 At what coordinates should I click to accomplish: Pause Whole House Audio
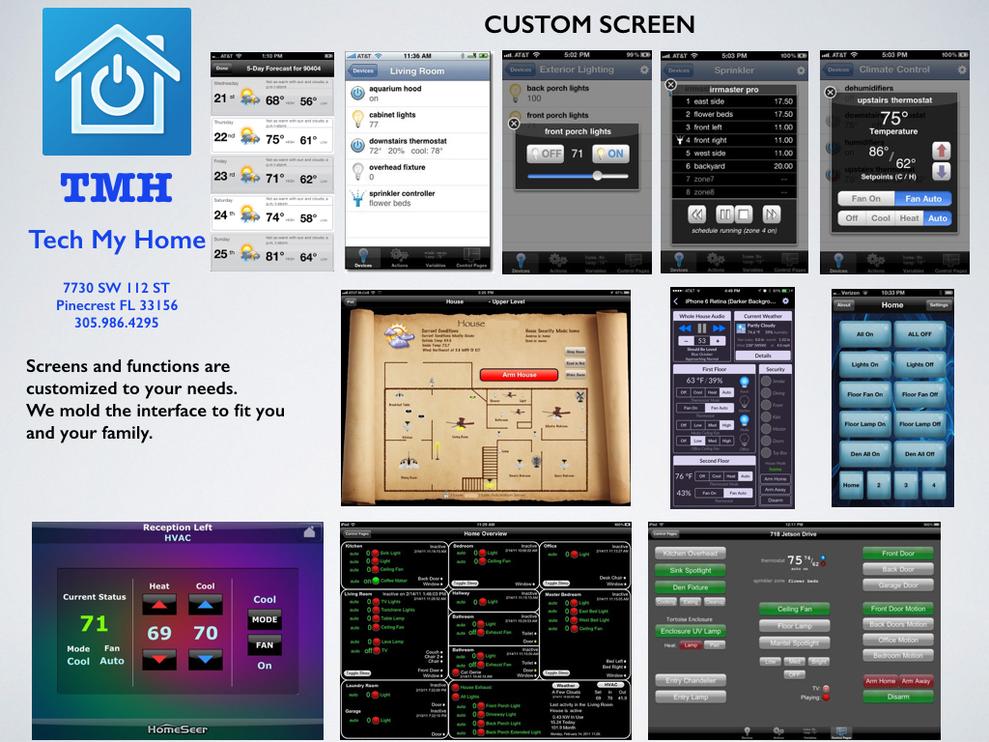click(x=701, y=328)
